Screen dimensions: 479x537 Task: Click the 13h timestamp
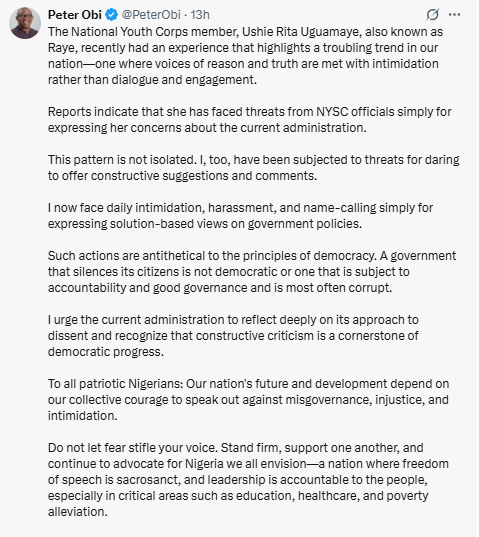pos(200,15)
